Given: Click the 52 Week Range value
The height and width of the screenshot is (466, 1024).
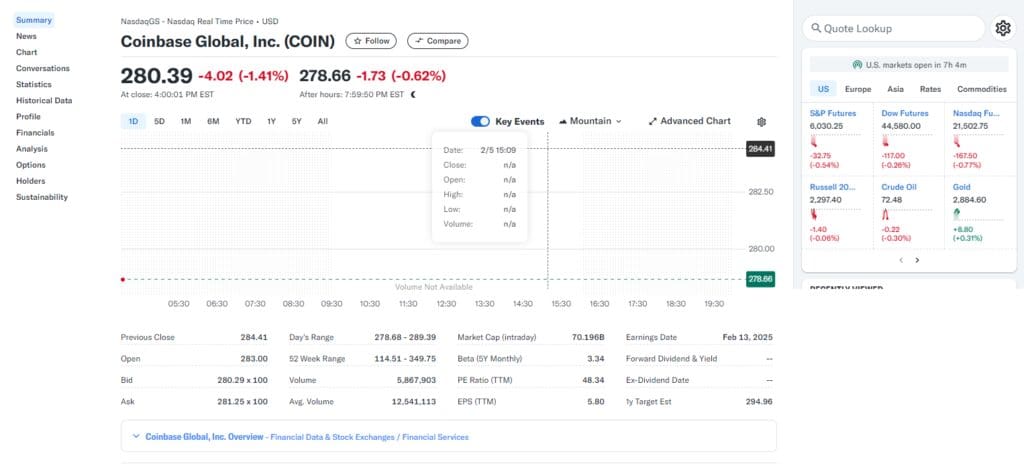Looking at the screenshot, I should tap(405, 359).
